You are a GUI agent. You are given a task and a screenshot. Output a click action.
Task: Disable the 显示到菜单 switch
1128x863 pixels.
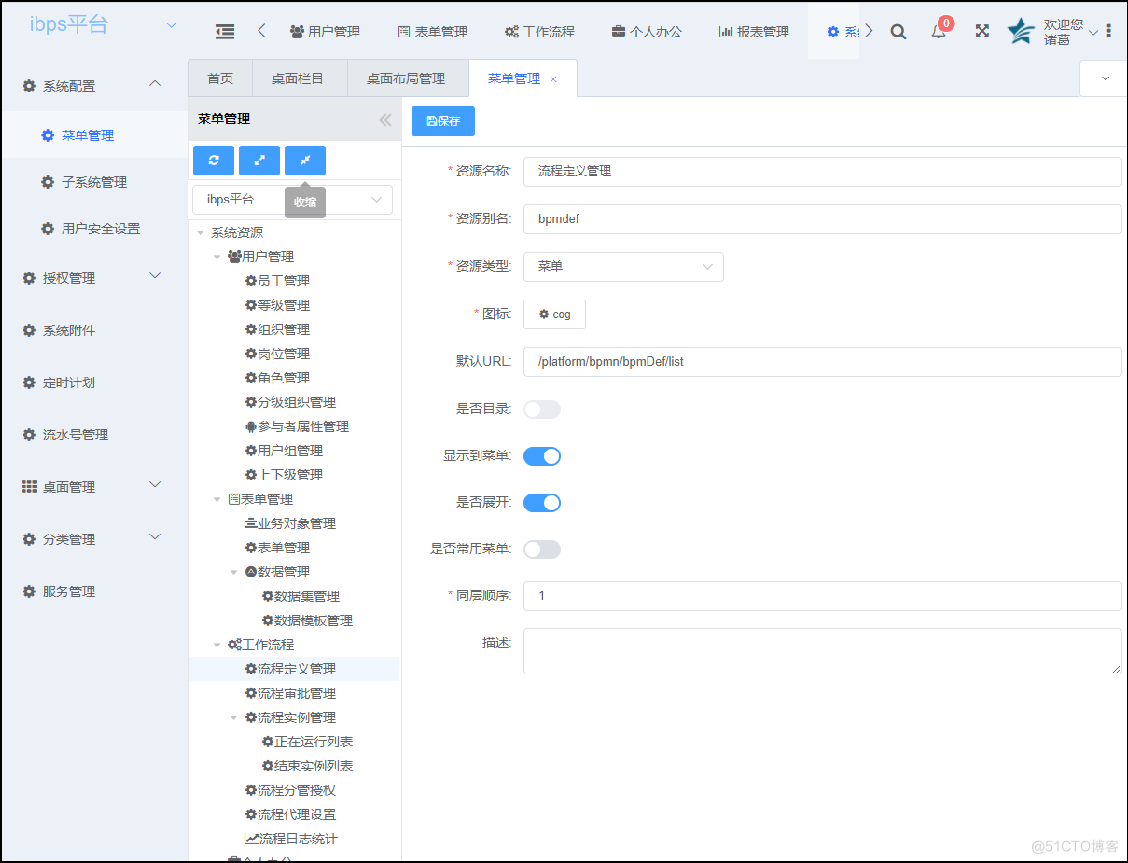(542, 456)
